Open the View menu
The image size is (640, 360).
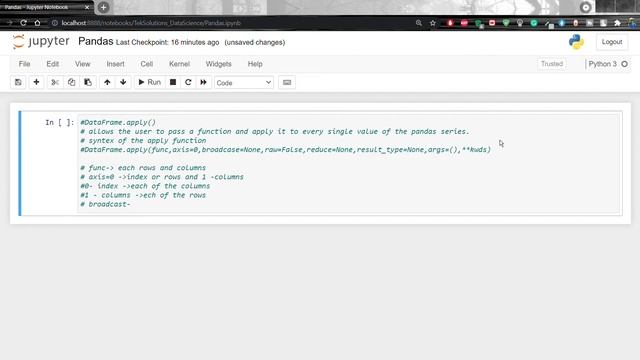pos(82,64)
